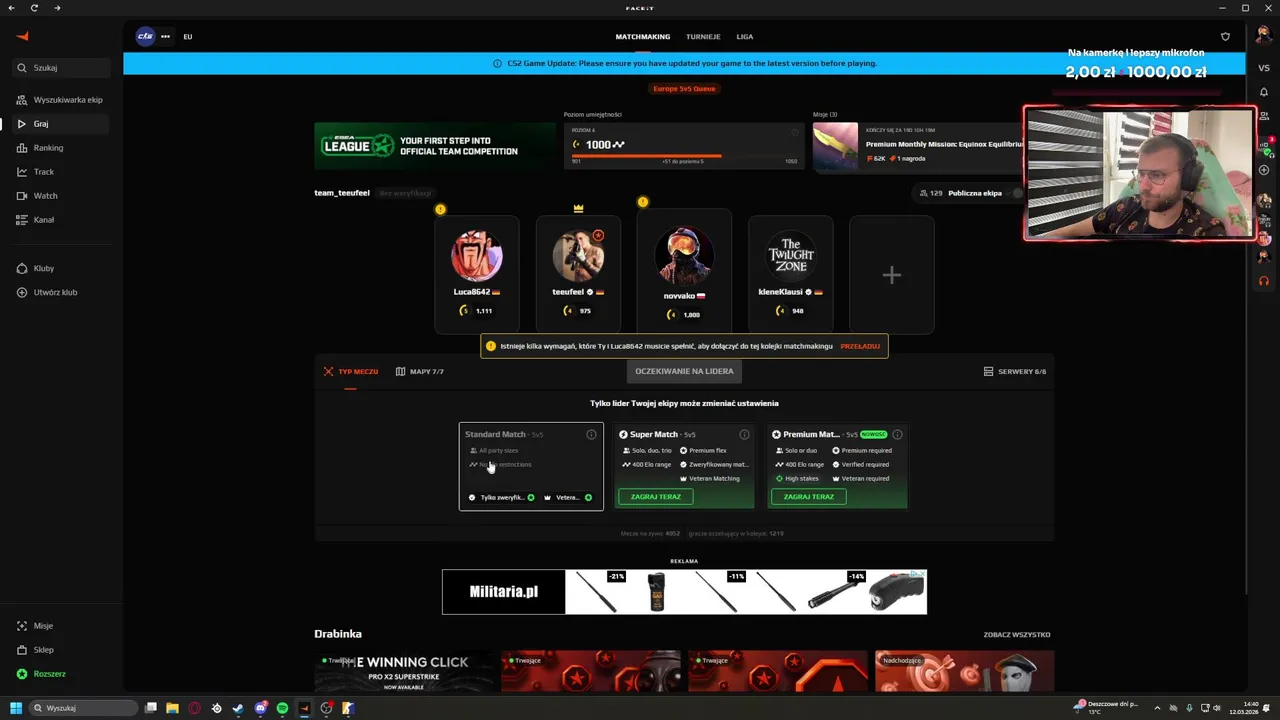
Task: Switch to the MATCHMAKING tab
Action: (x=643, y=37)
